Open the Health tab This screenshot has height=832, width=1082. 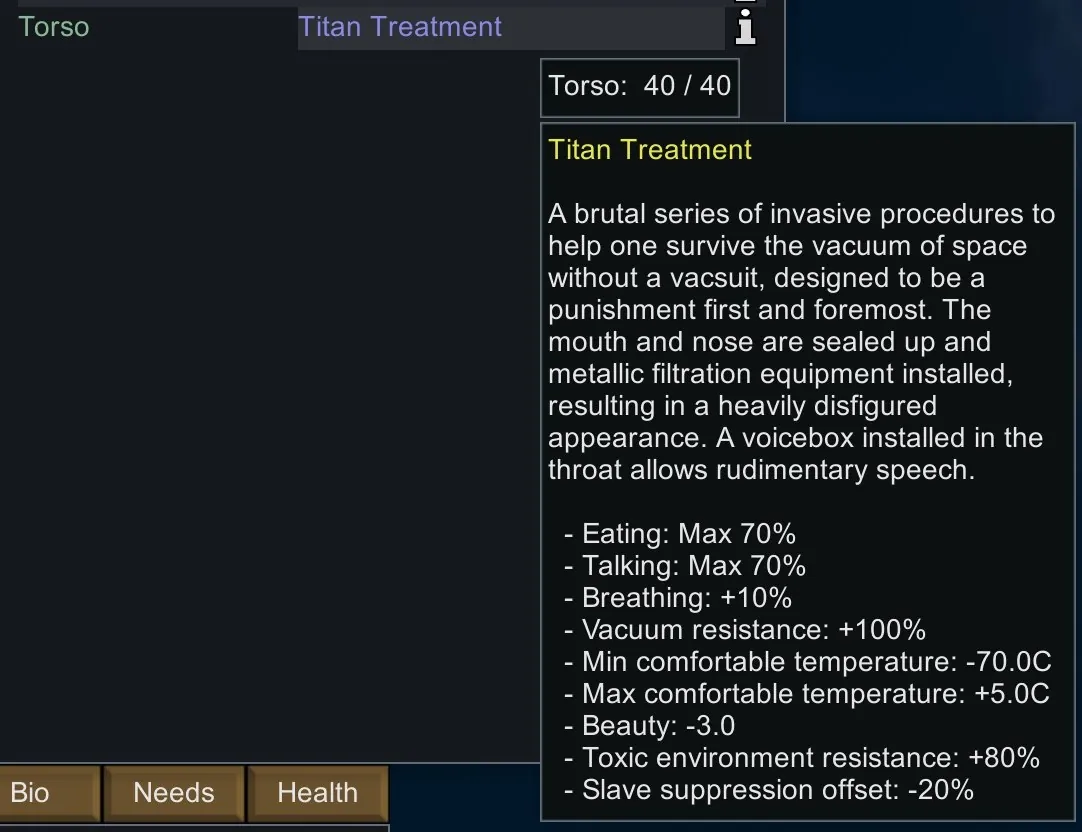point(317,793)
